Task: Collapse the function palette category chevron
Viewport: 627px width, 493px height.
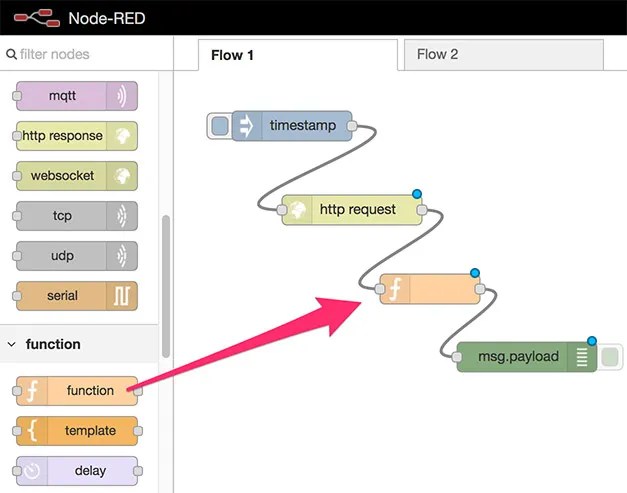Action: point(12,344)
